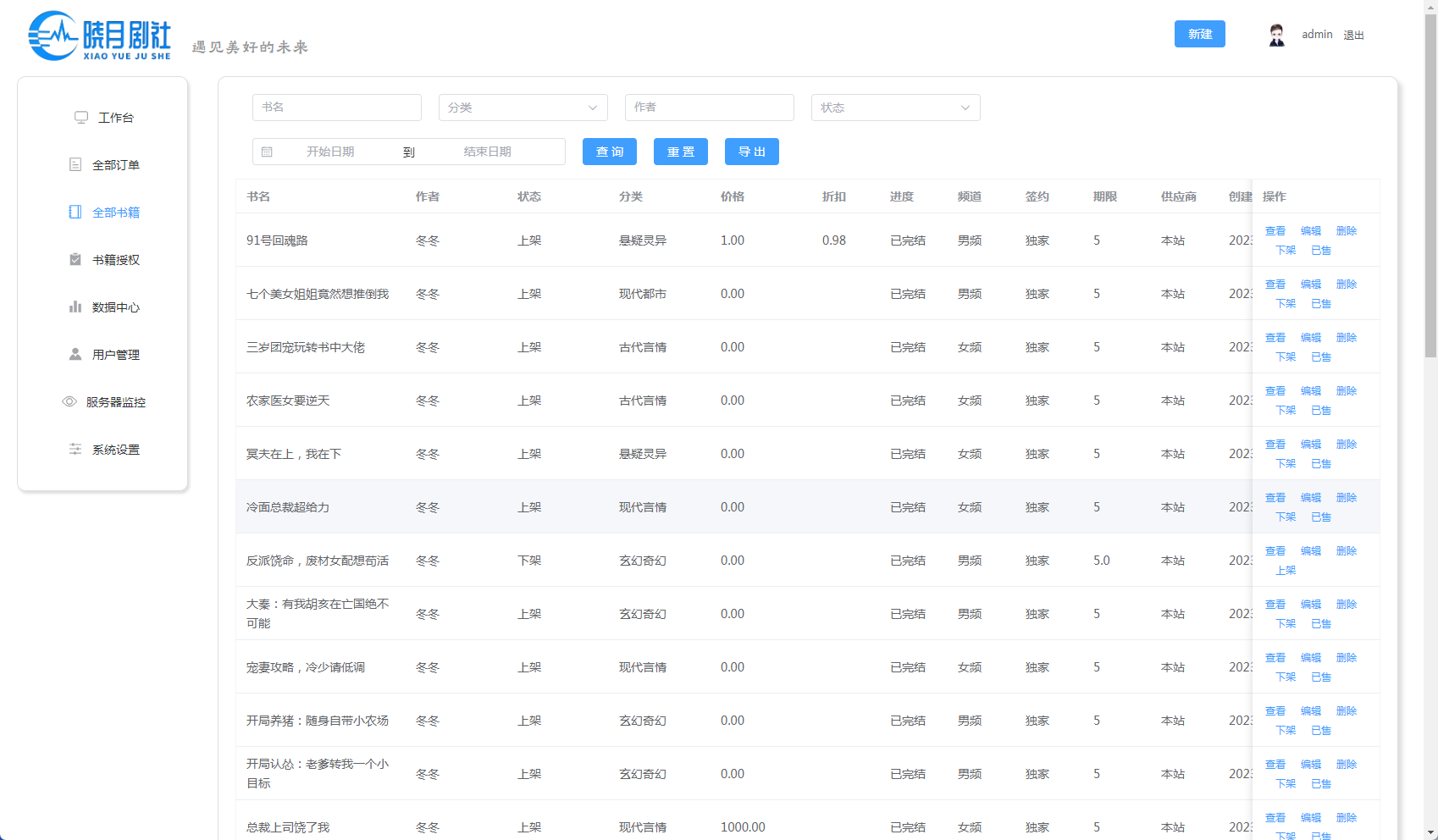Click the 新建 button in the header

1200,34
